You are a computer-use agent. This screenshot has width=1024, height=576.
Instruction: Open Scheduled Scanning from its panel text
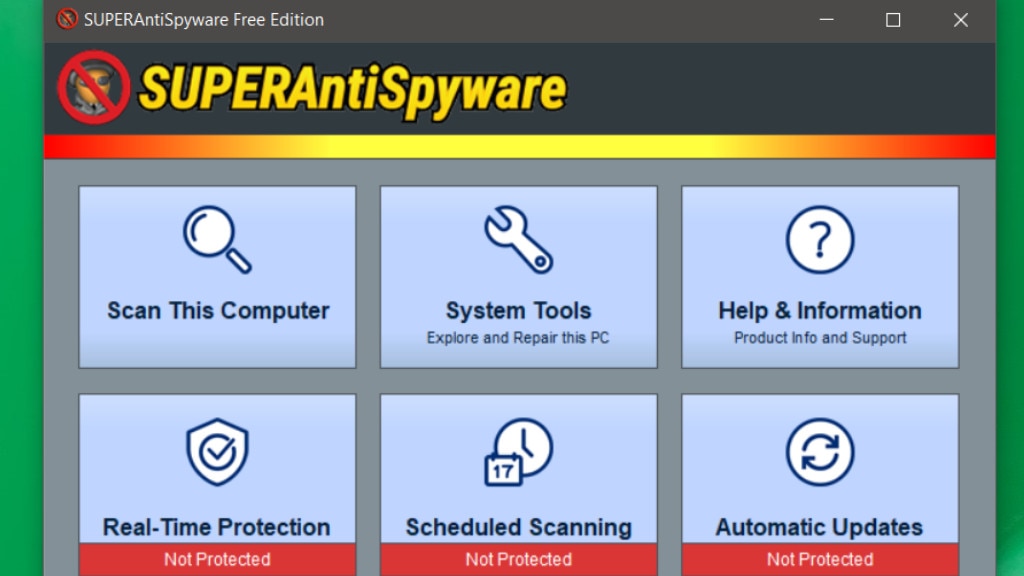click(517, 527)
